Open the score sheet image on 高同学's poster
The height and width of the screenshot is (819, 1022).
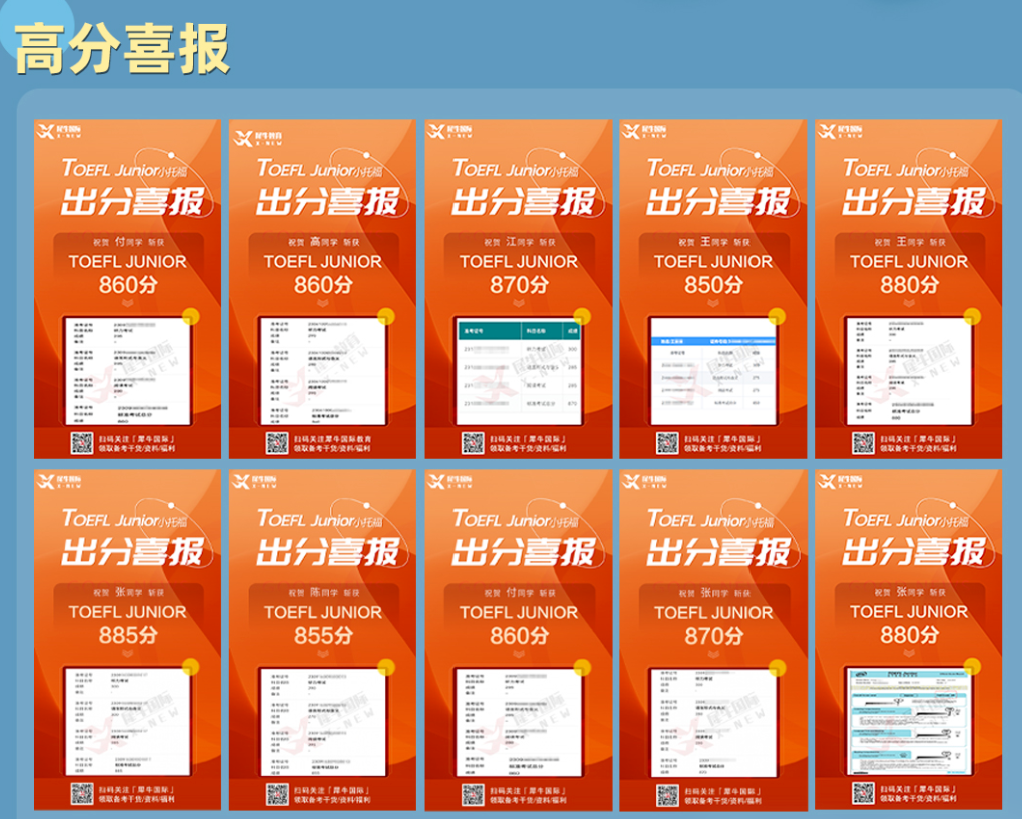click(323, 371)
